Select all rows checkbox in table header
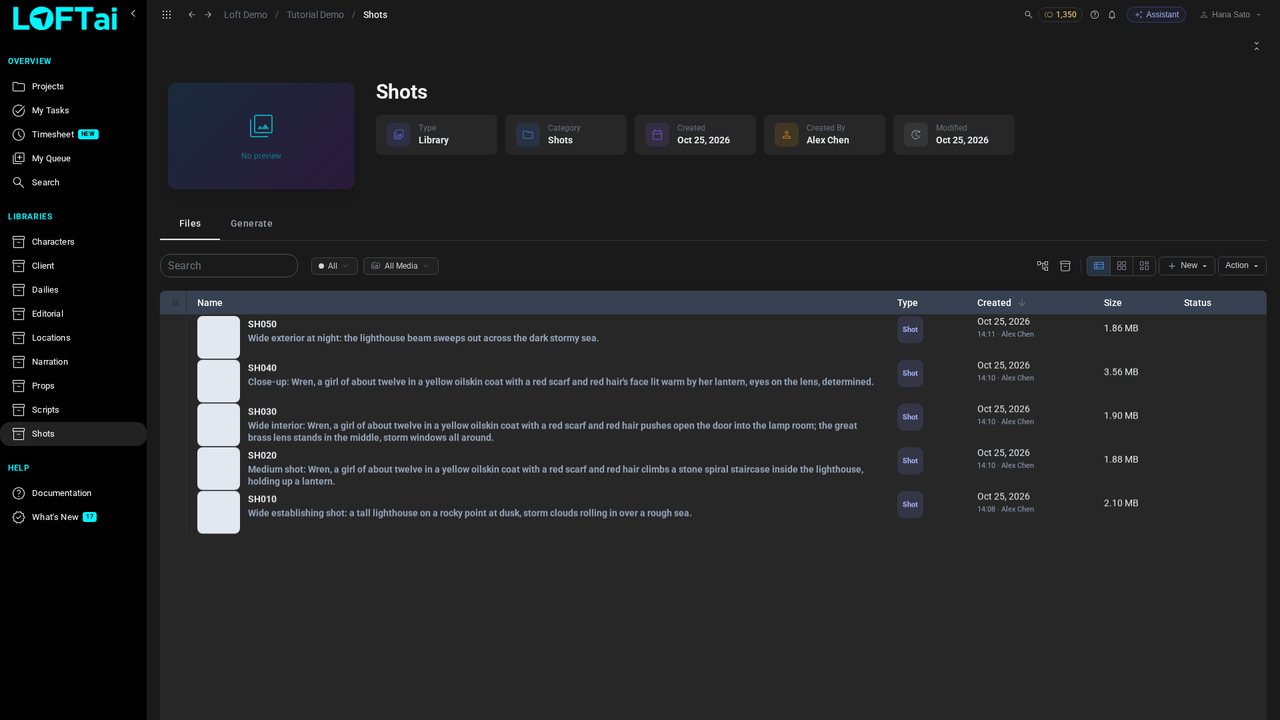Image resolution: width=1280 pixels, height=720 pixels. (175, 303)
